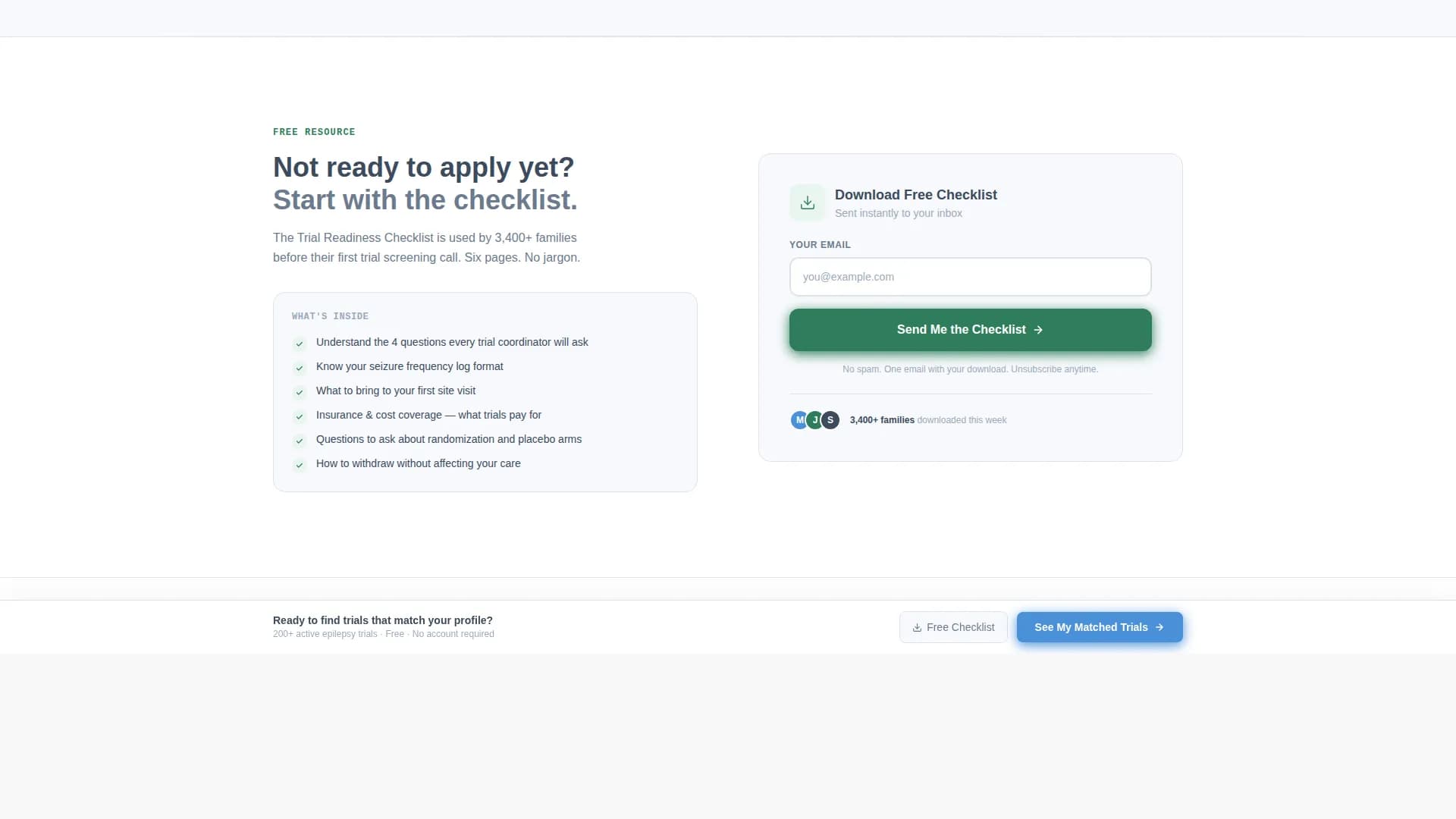The image size is (1456, 819).
Task: Click 'Start with the checklist.' heading
Action: pos(425,200)
